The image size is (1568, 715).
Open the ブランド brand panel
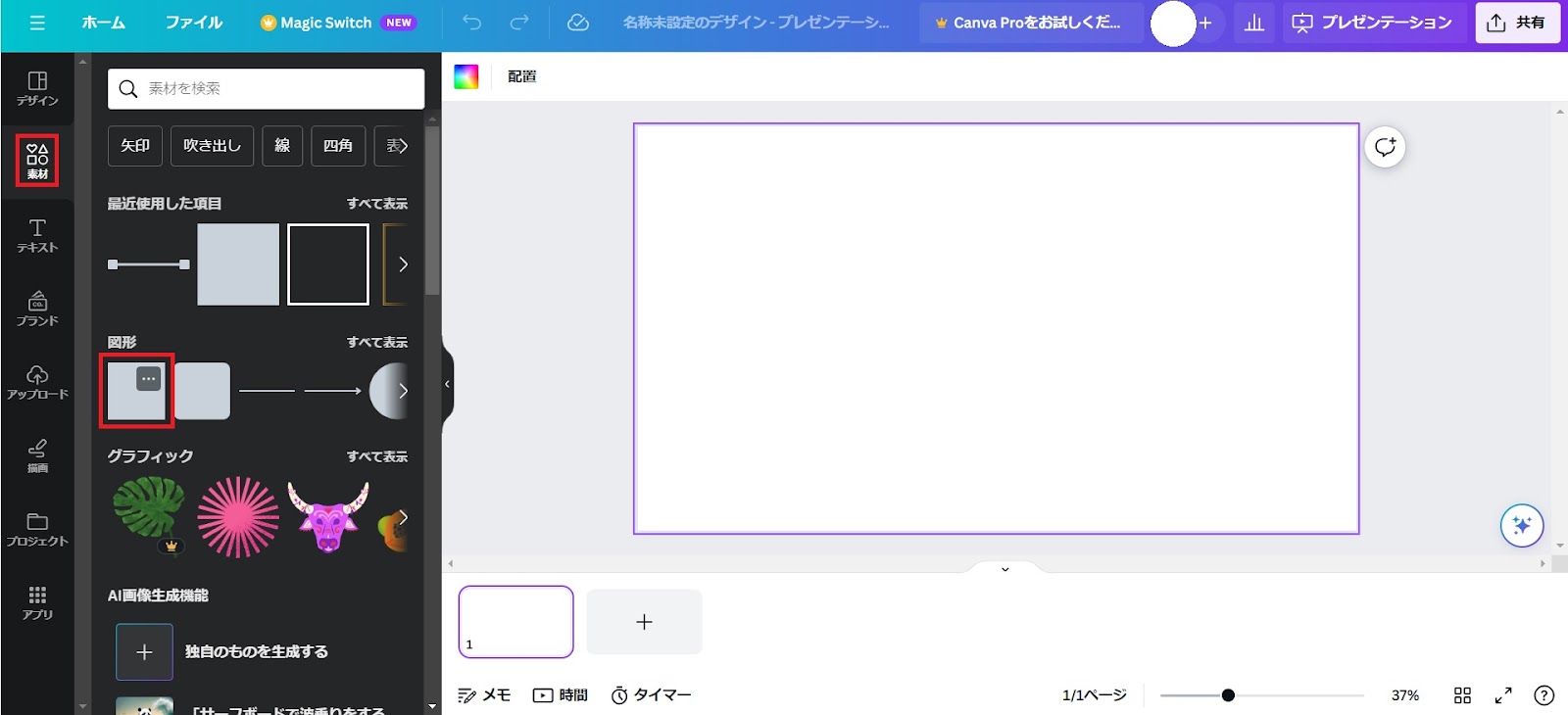[x=37, y=309]
